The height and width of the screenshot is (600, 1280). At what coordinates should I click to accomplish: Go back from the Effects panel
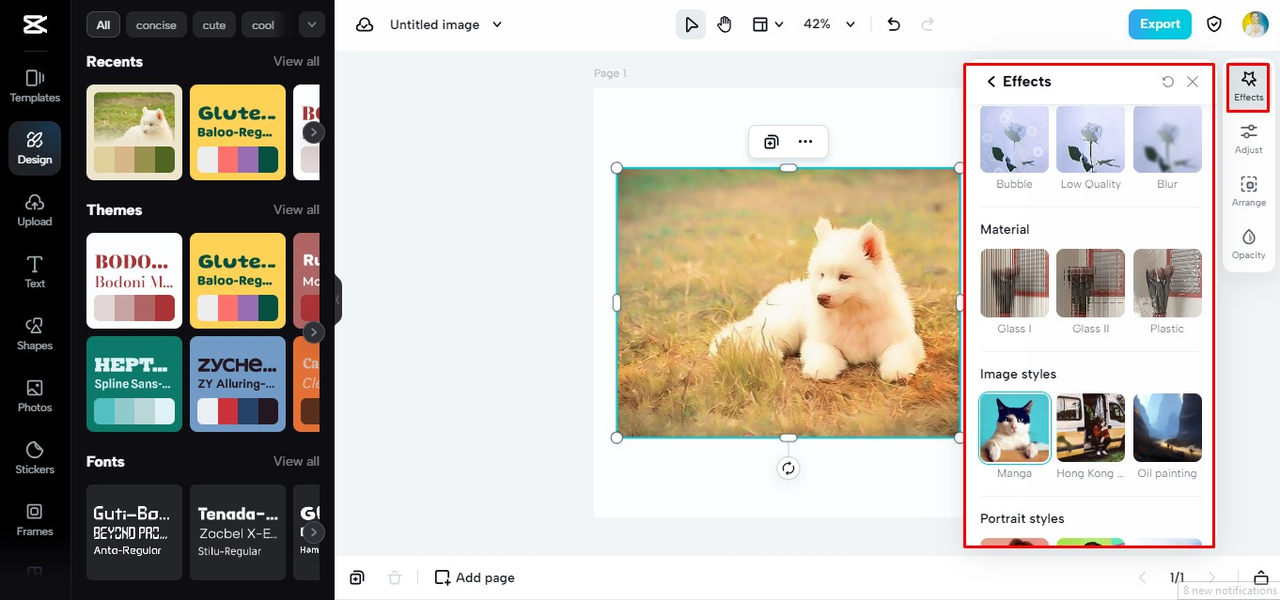(x=991, y=82)
